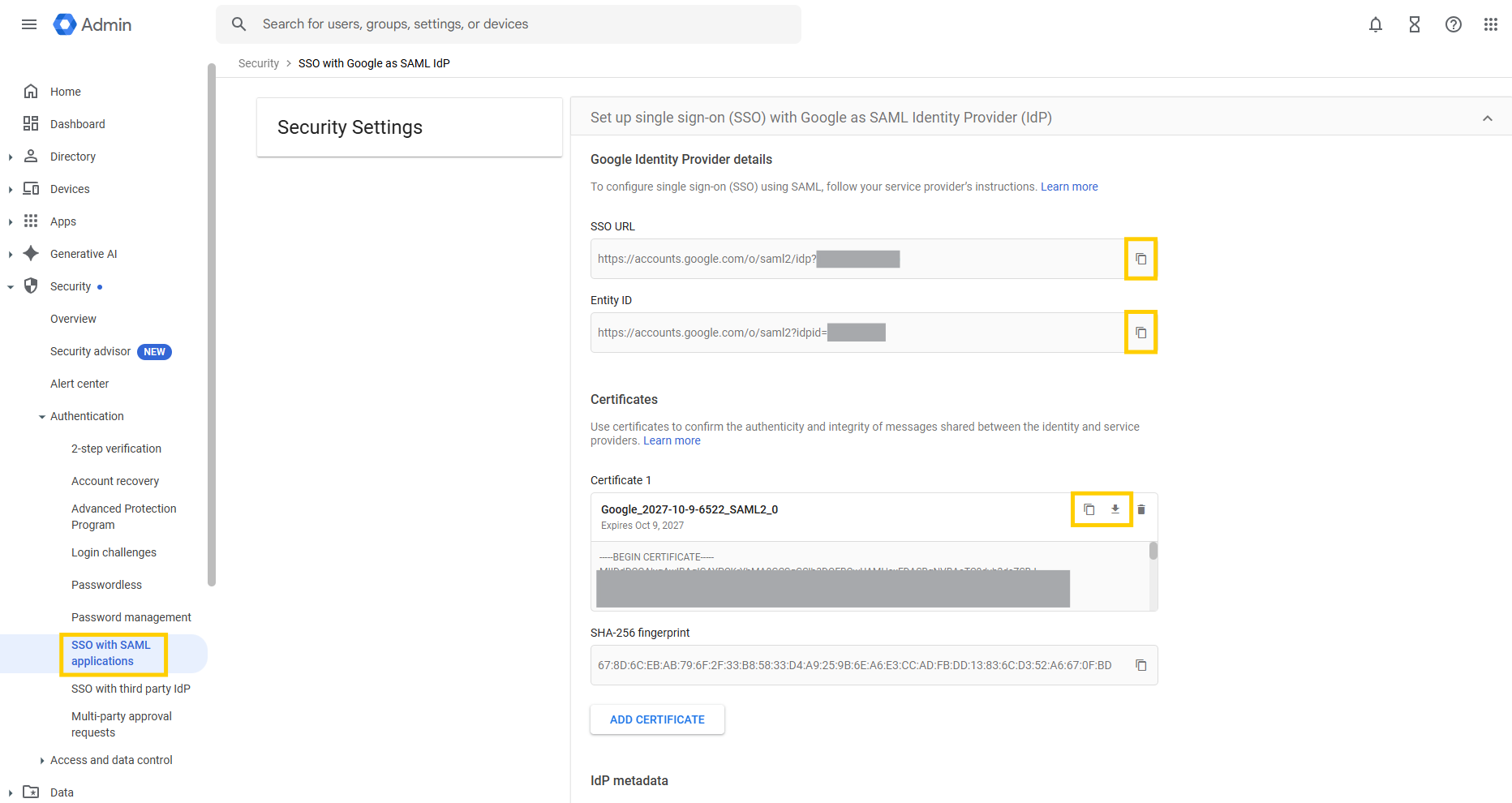Screen dimensions: 1512x803
Task: Click Security breadcrumb link
Action: click(x=259, y=63)
